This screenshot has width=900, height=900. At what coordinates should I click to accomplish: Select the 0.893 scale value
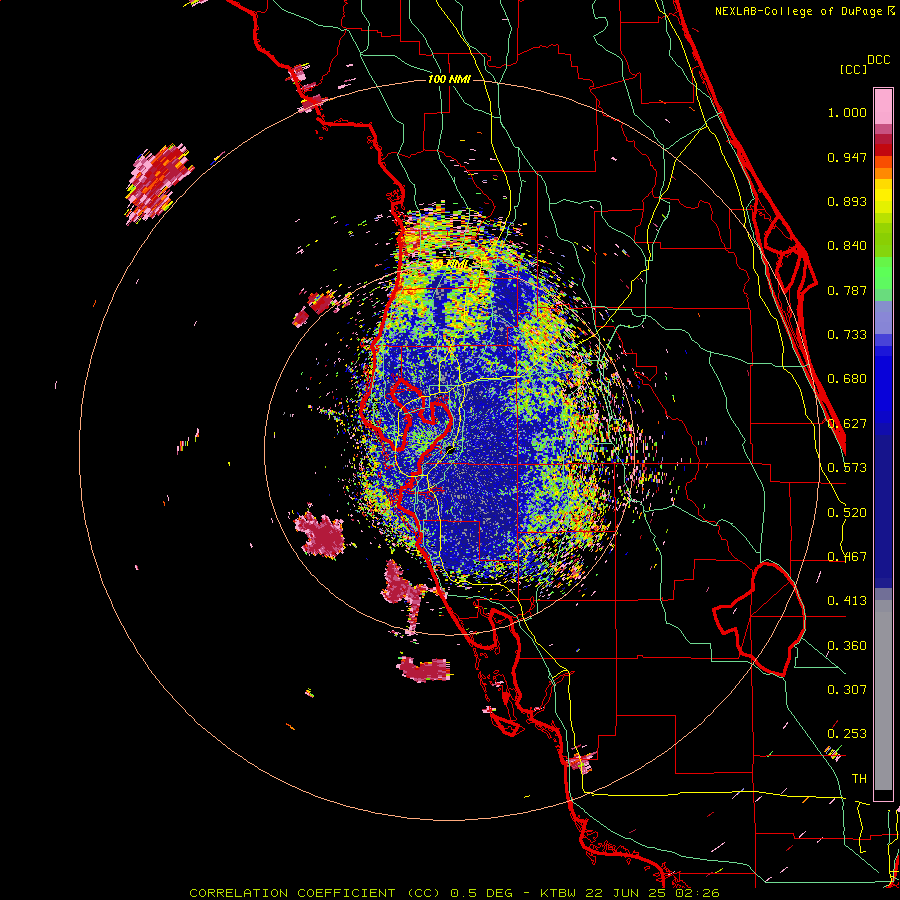coord(847,201)
